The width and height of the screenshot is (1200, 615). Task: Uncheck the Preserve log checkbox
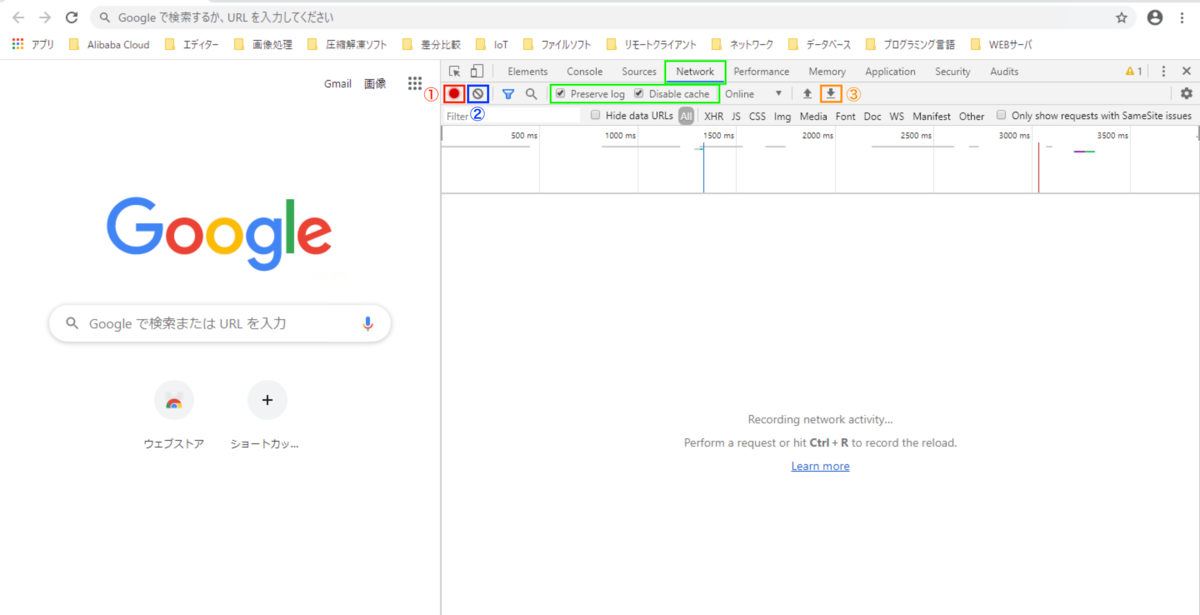[561, 94]
